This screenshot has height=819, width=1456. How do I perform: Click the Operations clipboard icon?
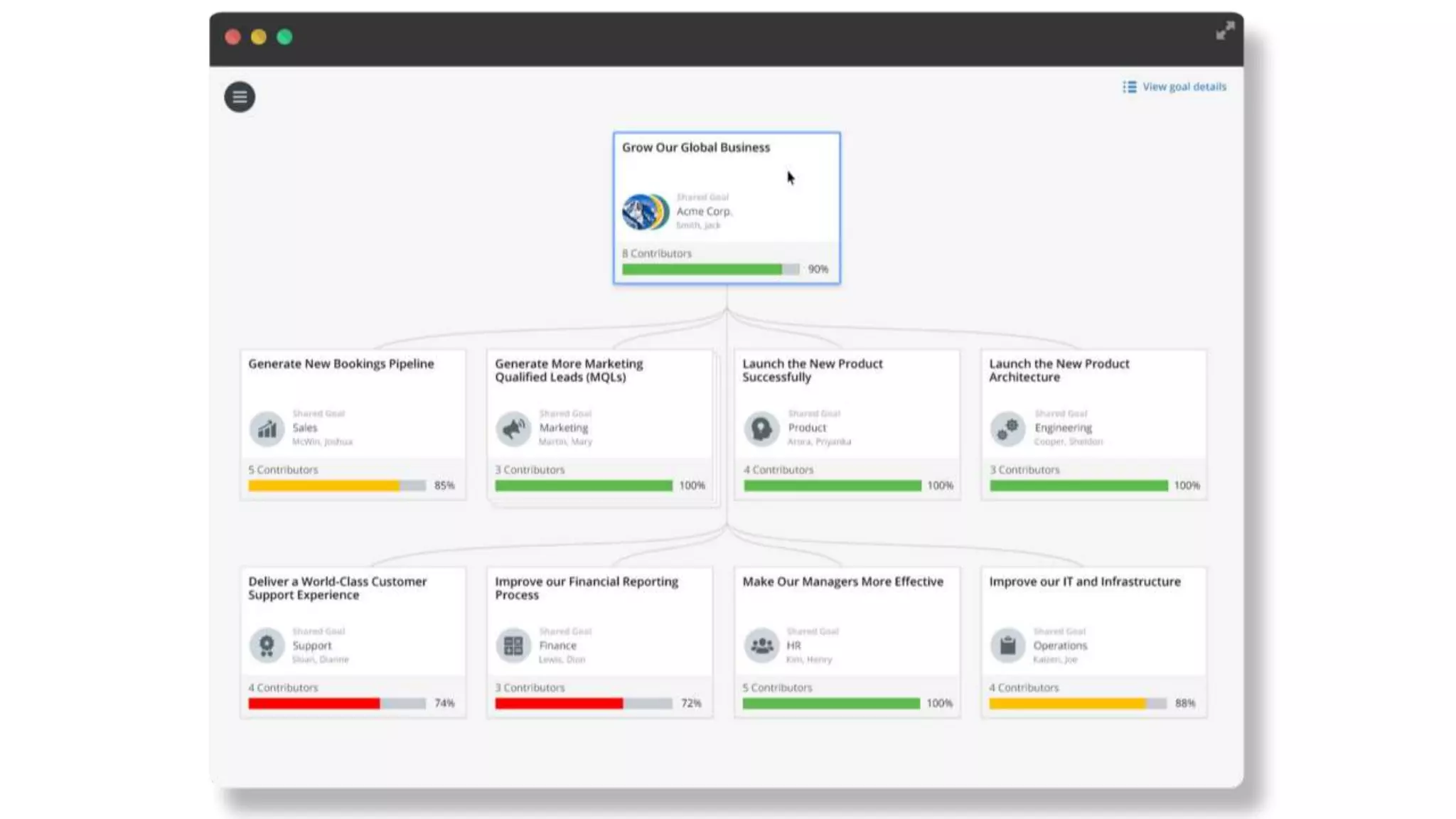[1007, 646]
